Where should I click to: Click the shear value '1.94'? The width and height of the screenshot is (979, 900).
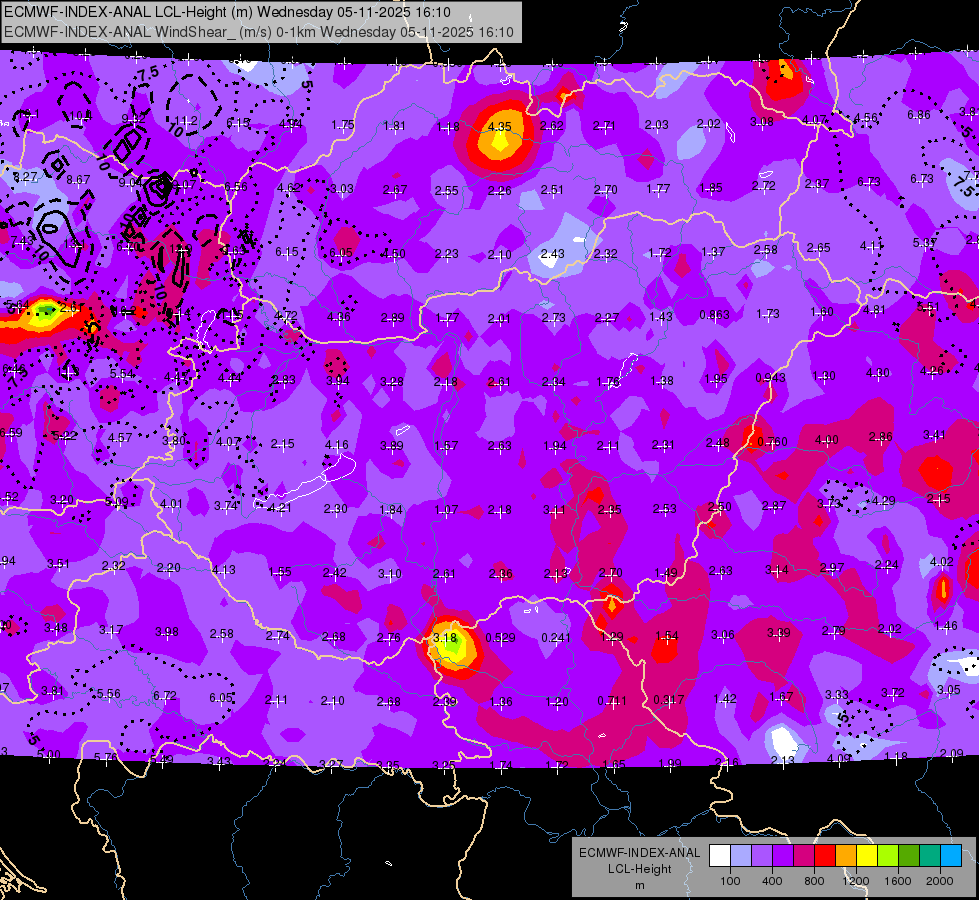555,445
